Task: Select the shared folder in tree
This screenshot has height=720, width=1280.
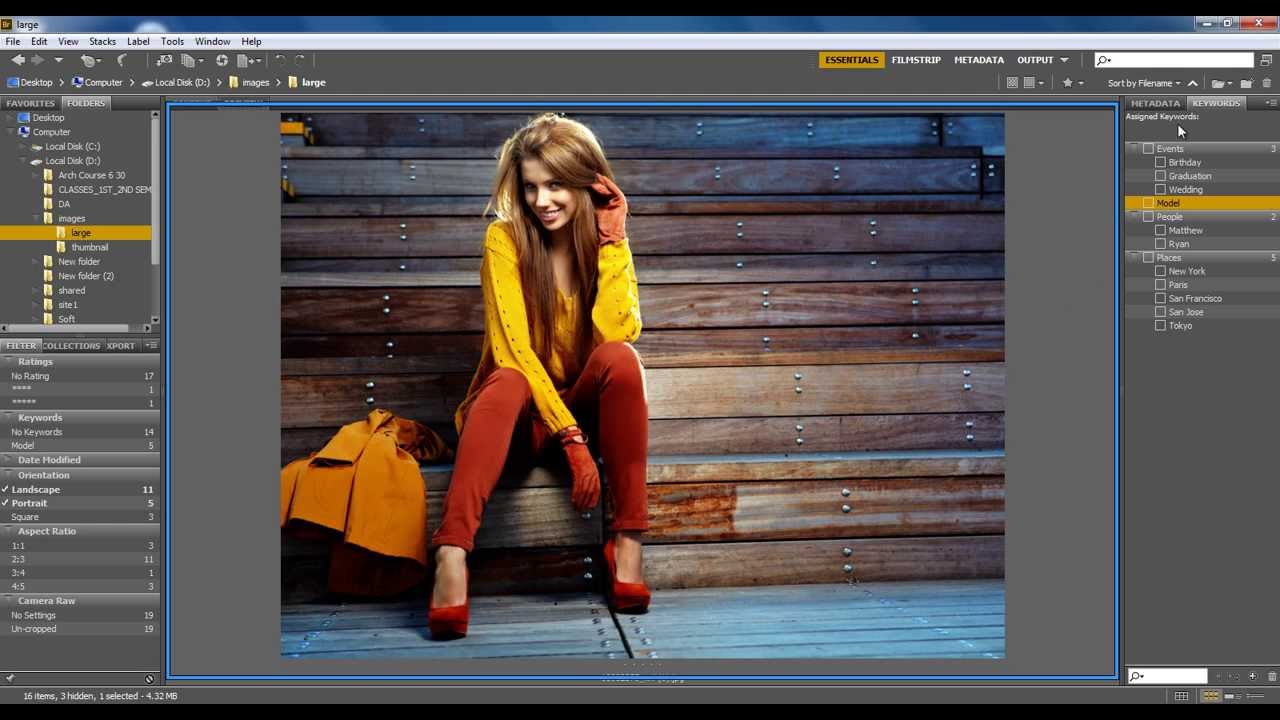Action: [71, 291]
